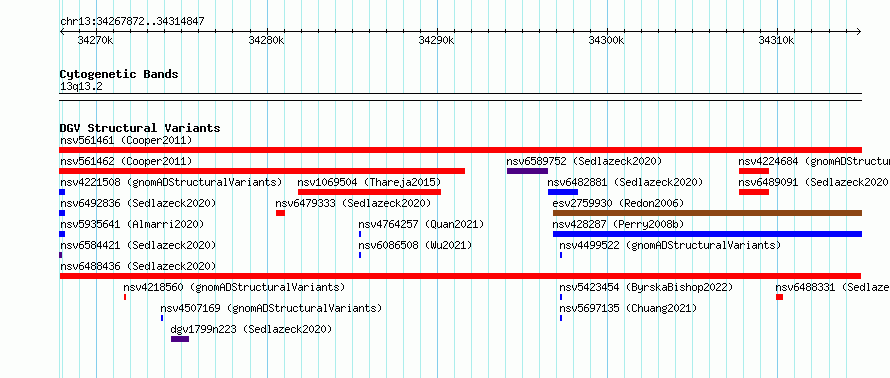The height and width of the screenshot is (378, 890).
Task: Select the small red bar under nsv6488331
Action: click(x=779, y=297)
